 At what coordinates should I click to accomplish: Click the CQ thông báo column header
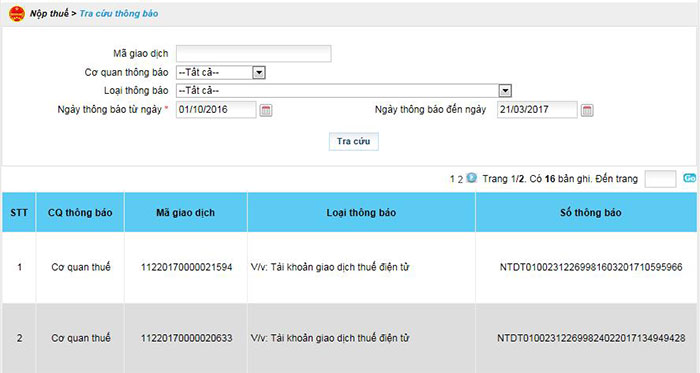coord(80,212)
